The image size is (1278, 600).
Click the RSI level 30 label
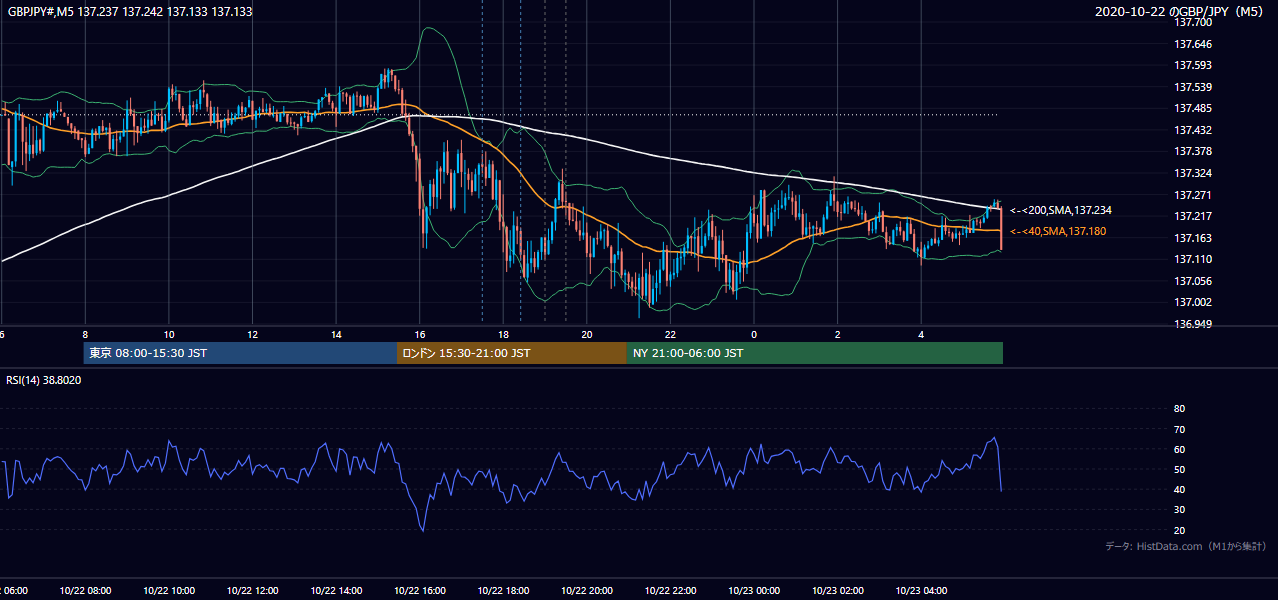tap(1179, 510)
